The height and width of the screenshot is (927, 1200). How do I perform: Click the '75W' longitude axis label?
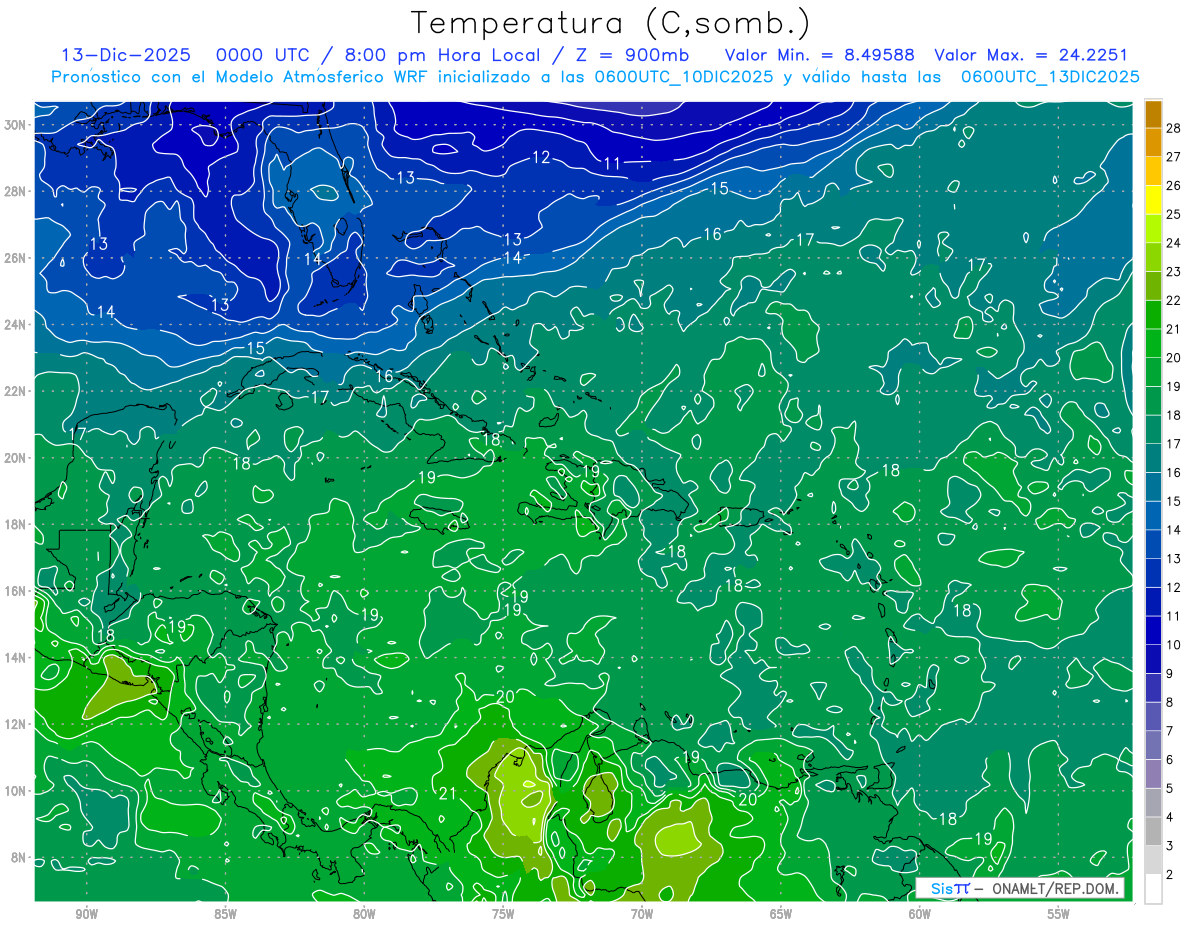point(503,914)
